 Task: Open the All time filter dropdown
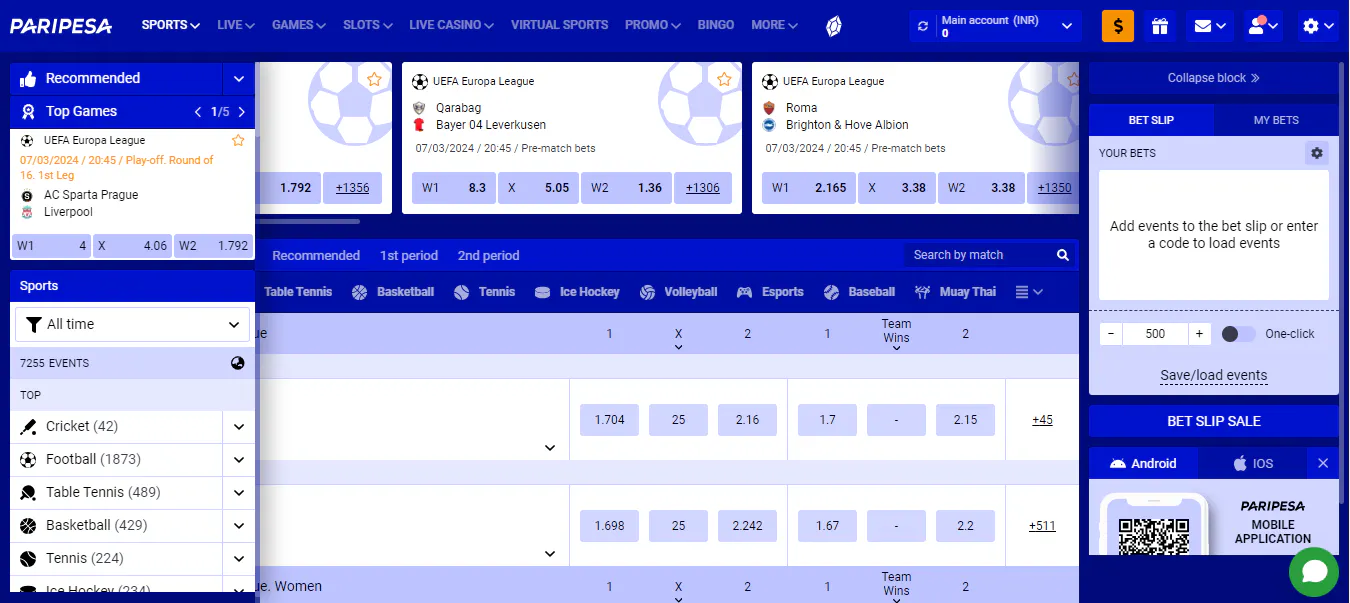(x=133, y=324)
